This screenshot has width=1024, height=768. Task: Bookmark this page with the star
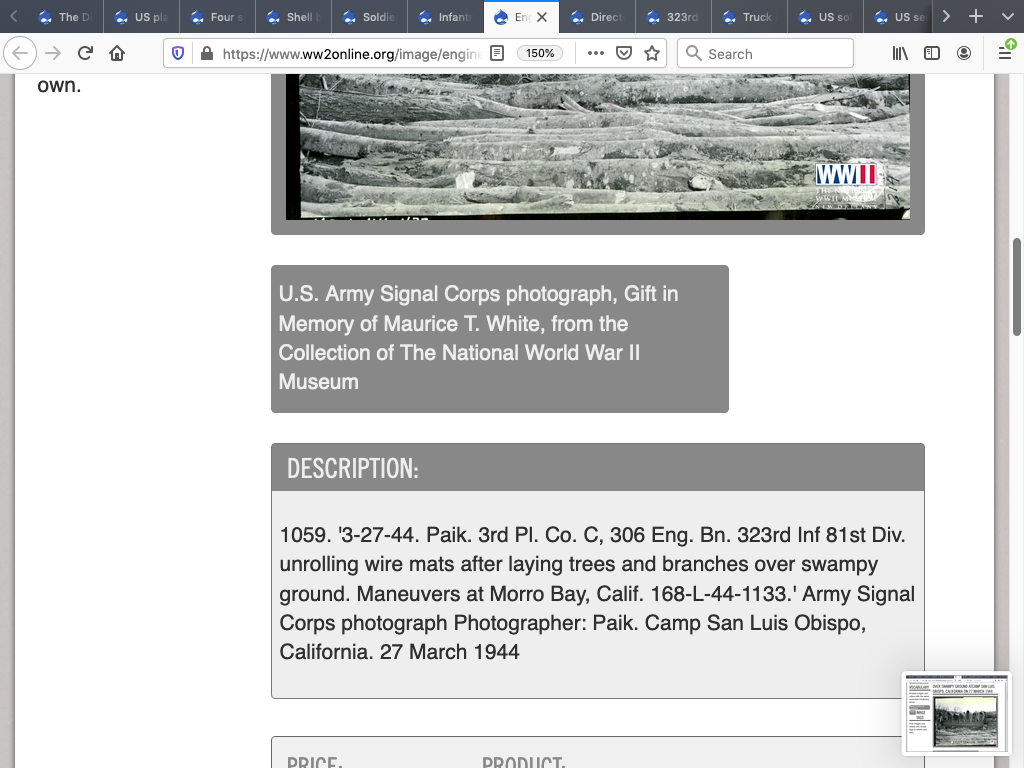(x=652, y=54)
